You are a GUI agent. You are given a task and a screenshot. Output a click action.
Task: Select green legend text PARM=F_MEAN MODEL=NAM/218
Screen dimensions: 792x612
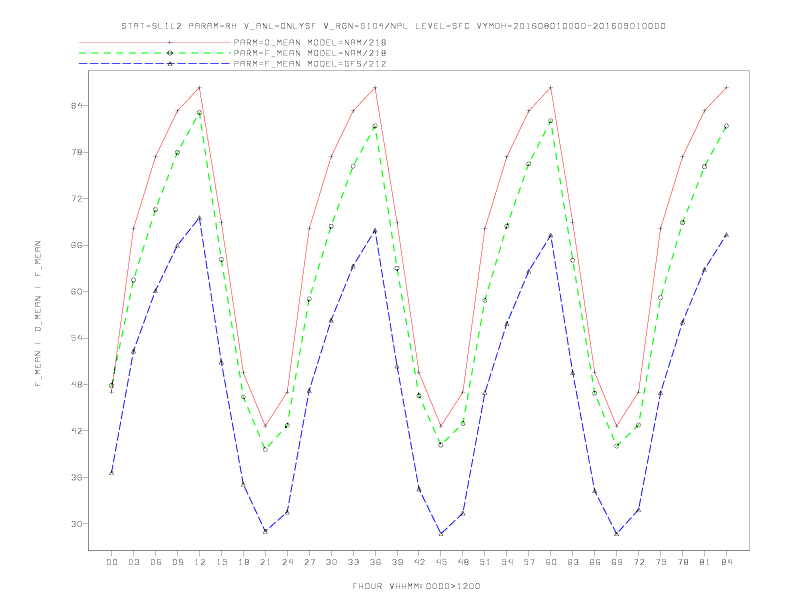310,53
